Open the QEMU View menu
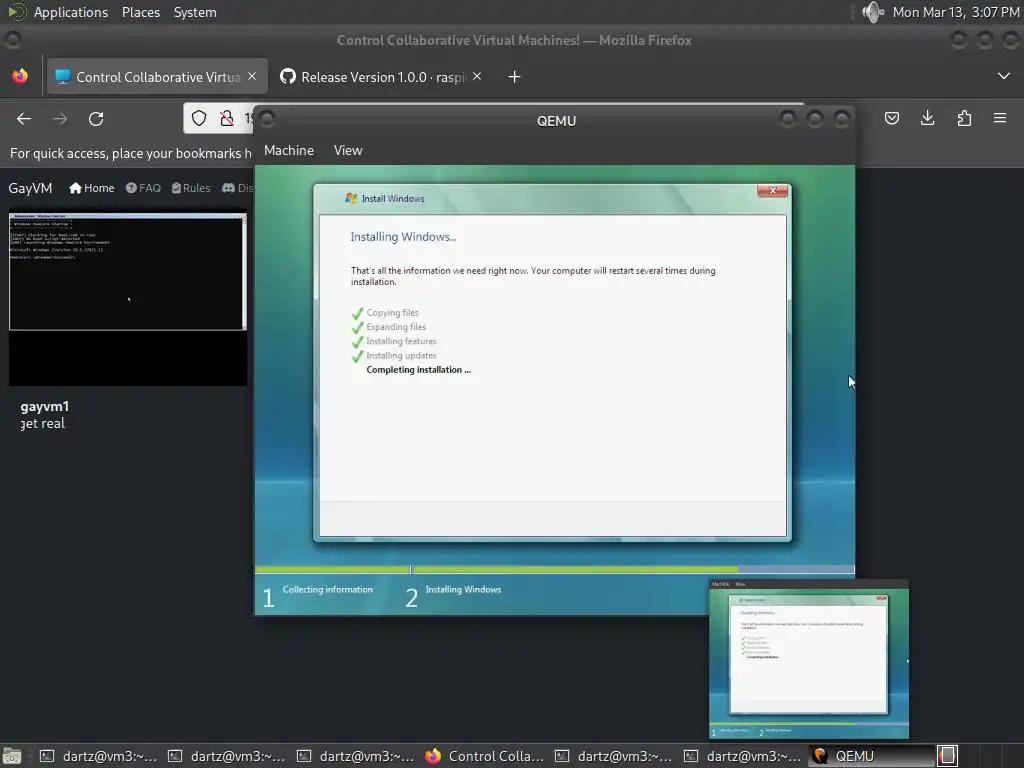This screenshot has width=1024, height=768. (348, 150)
